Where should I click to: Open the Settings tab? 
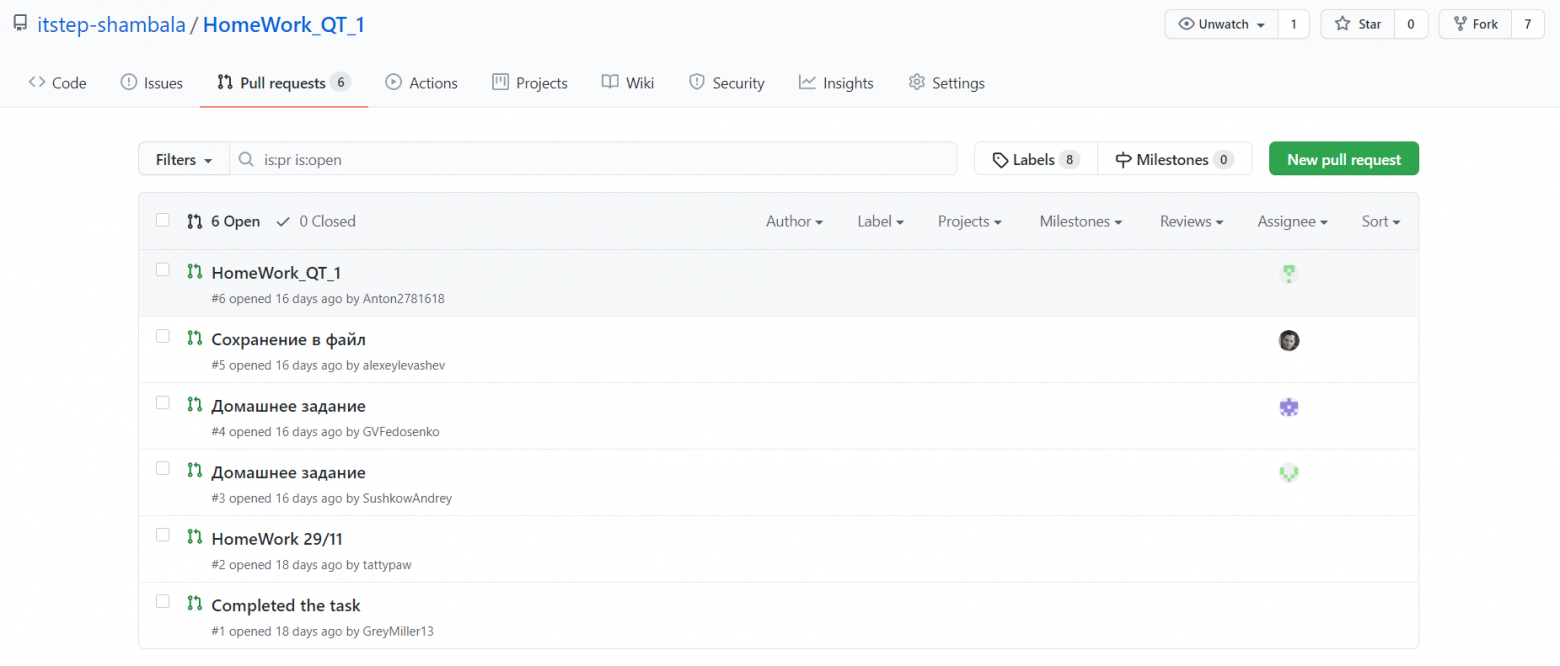coord(946,83)
